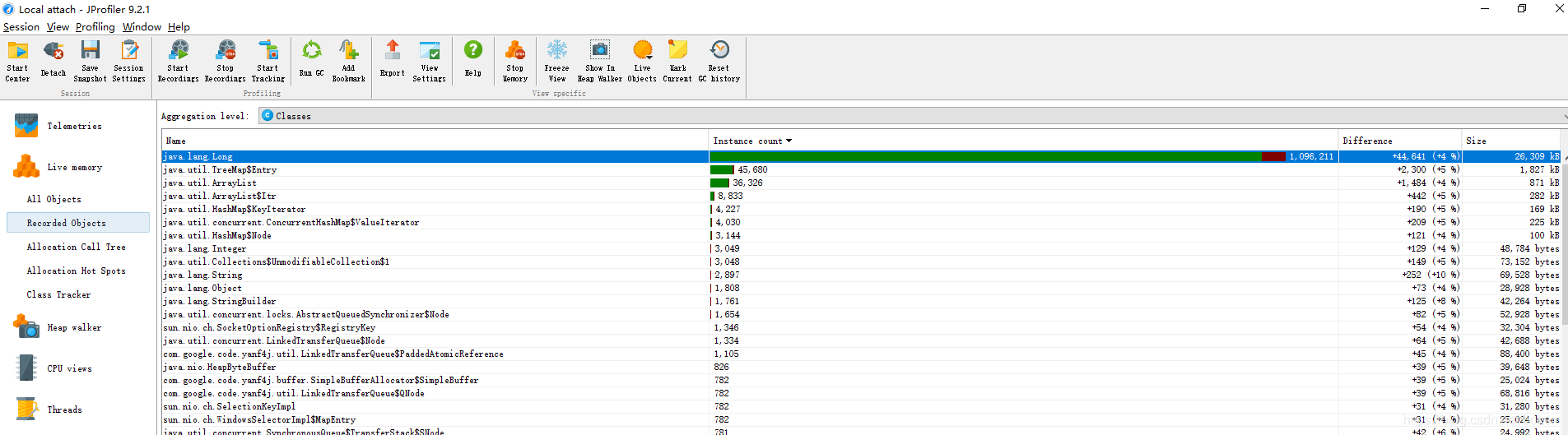
Task: Select the java.lang.Object row
Action: 861,288
